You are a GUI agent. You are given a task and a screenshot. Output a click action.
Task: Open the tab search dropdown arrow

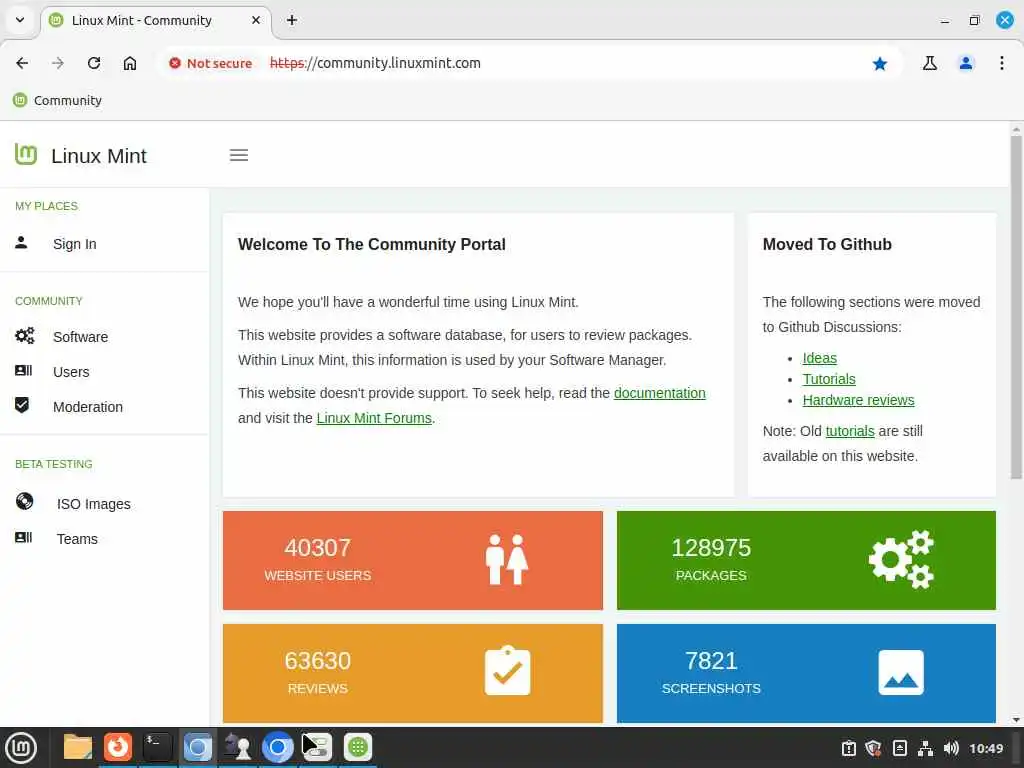pos(20,20)
